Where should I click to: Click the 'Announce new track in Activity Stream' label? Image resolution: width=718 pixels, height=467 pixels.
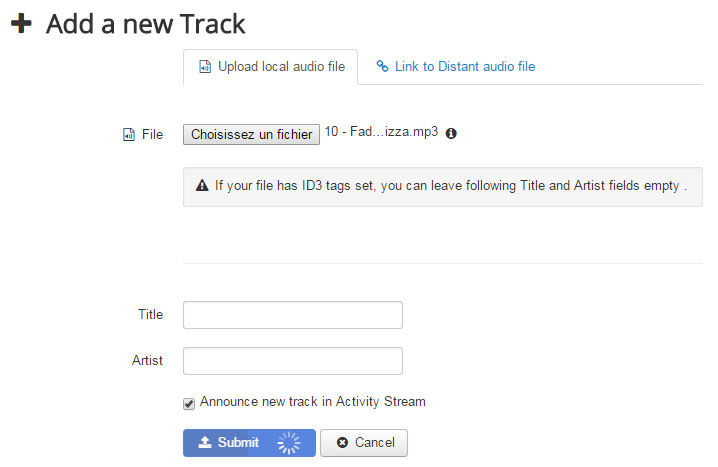click(312, 402)
